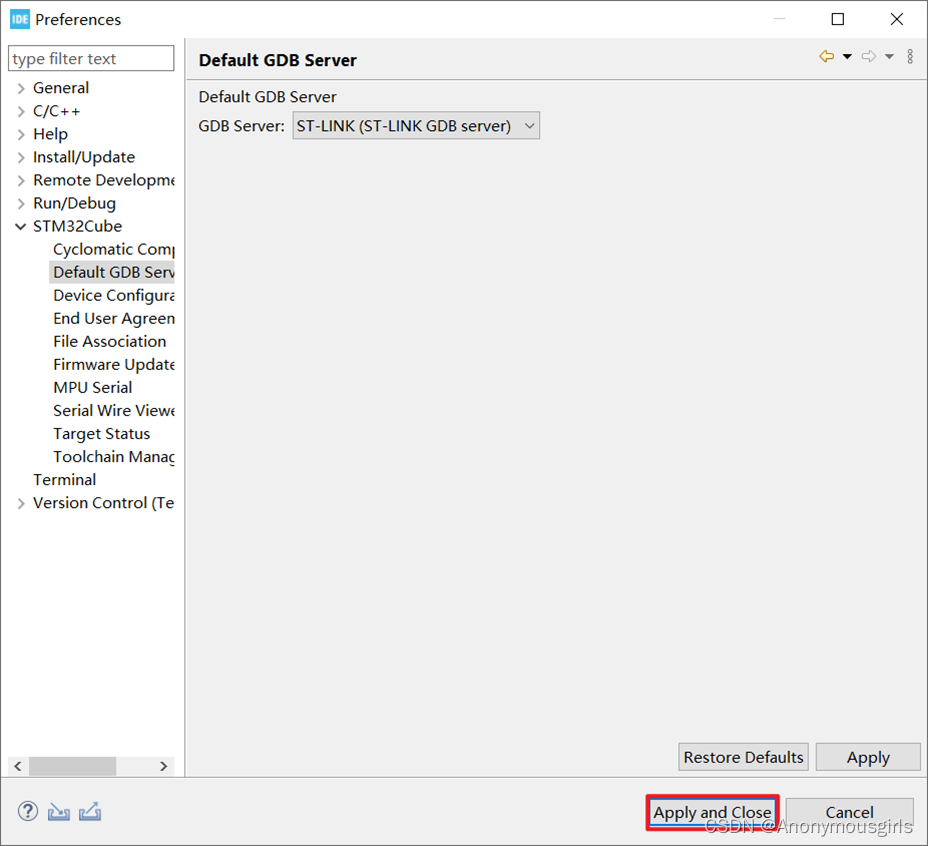
Task: Select Target Status tree item
Action: pyautogui.click(x=101, y=433)
